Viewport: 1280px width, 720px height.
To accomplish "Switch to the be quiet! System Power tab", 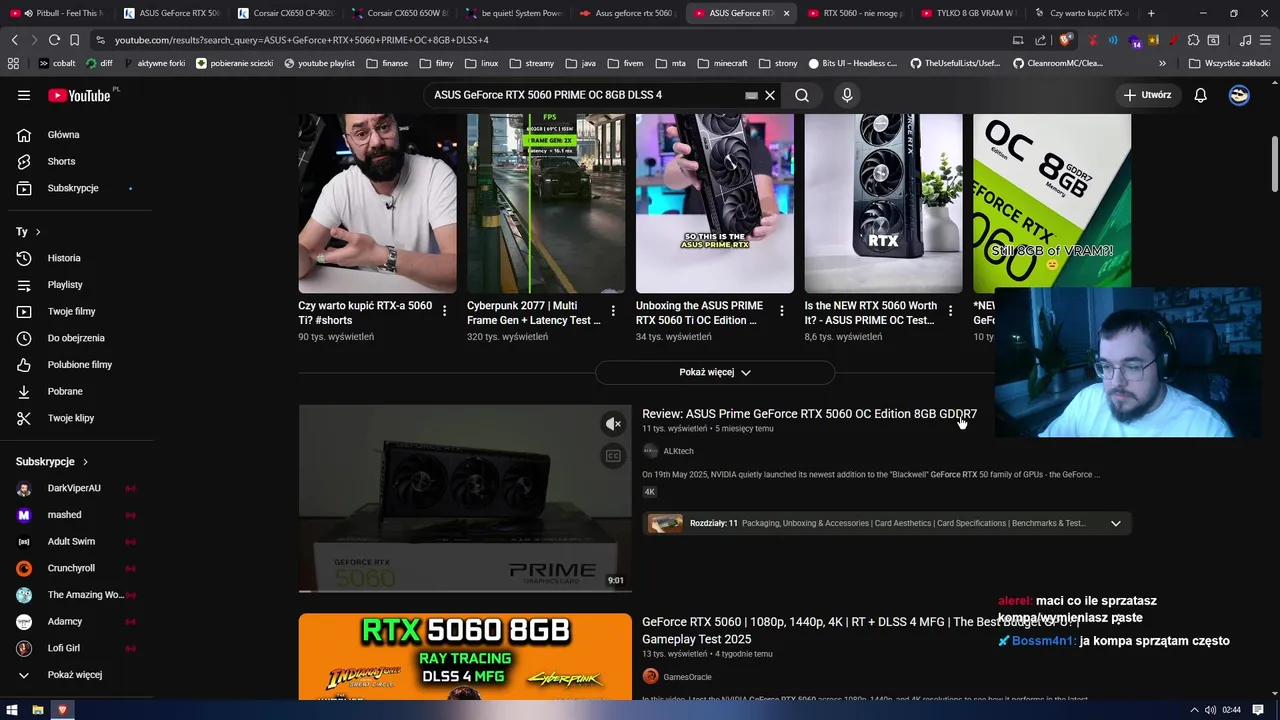I will point(514,13).
